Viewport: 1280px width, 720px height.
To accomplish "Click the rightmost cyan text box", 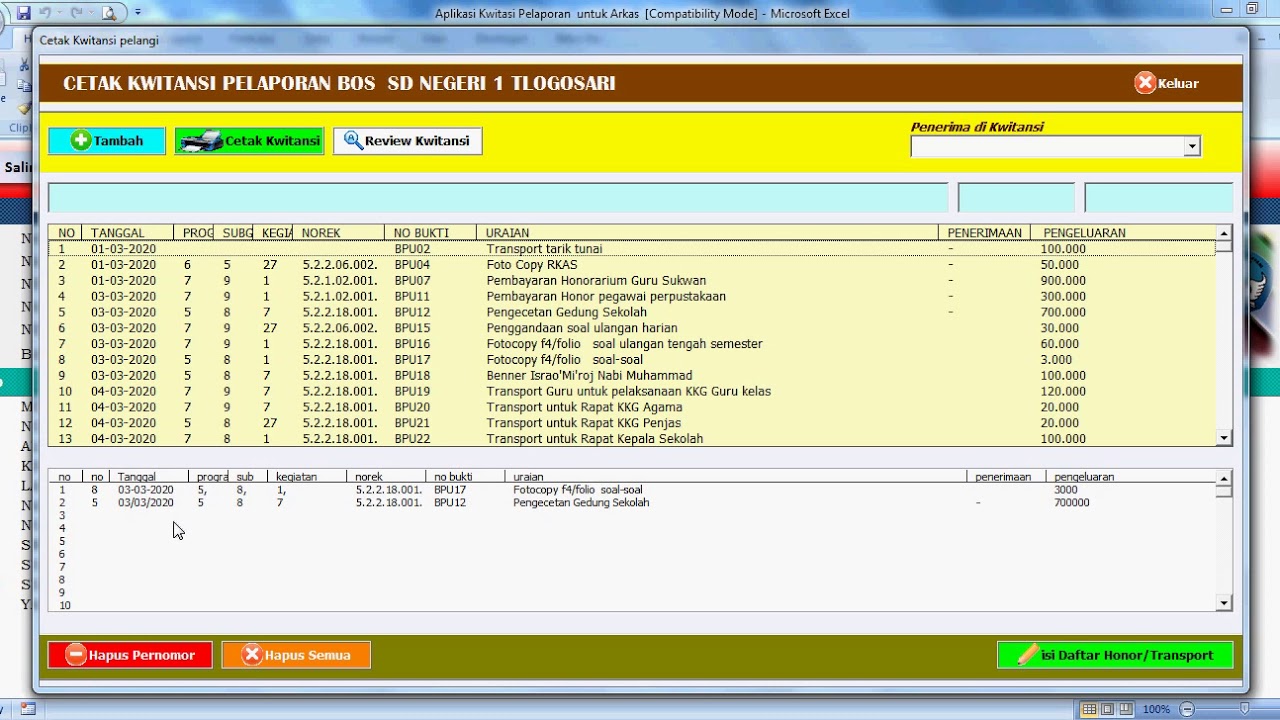I will [1159, 198].
